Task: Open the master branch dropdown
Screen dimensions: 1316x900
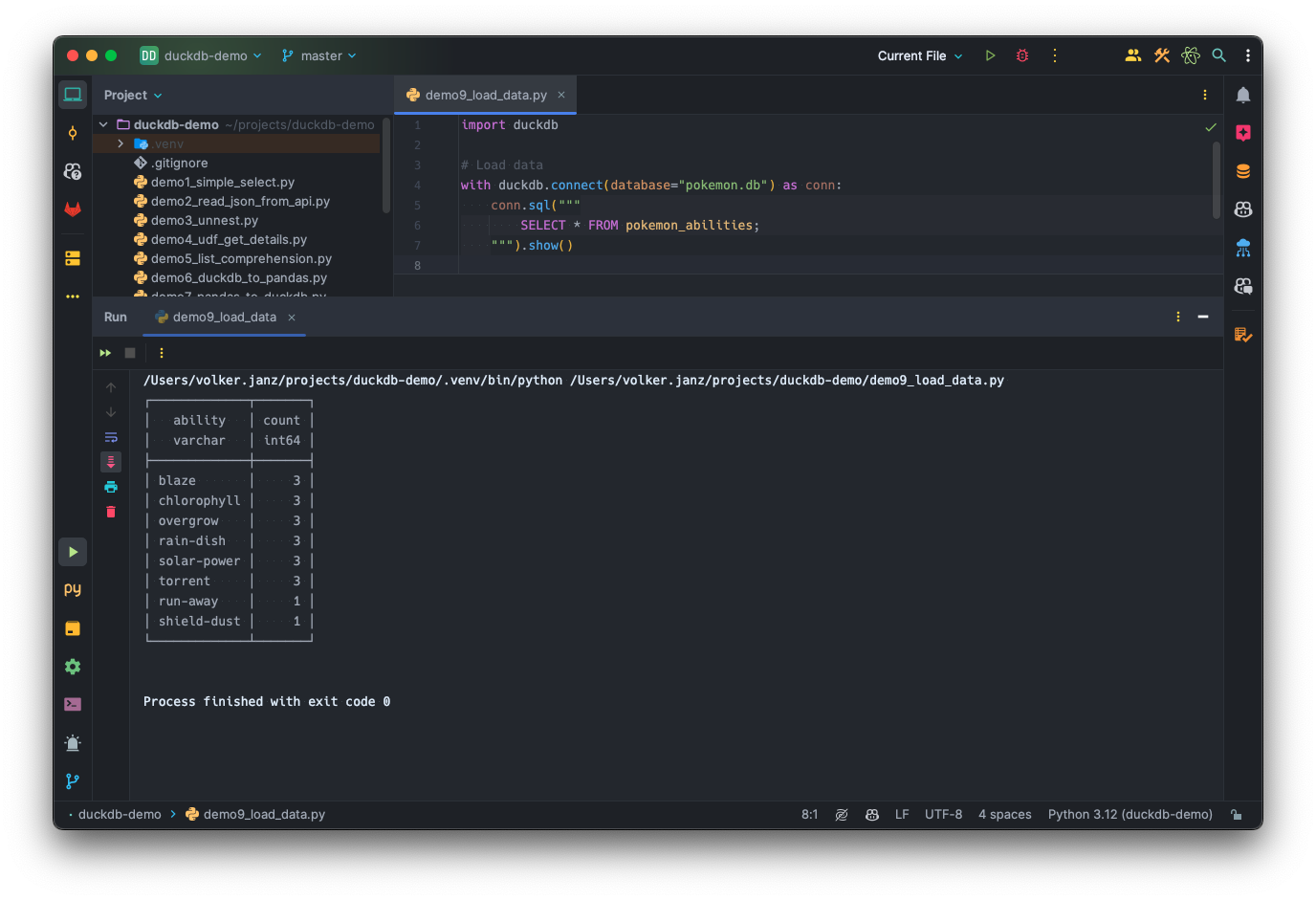Action: [318, 55]
